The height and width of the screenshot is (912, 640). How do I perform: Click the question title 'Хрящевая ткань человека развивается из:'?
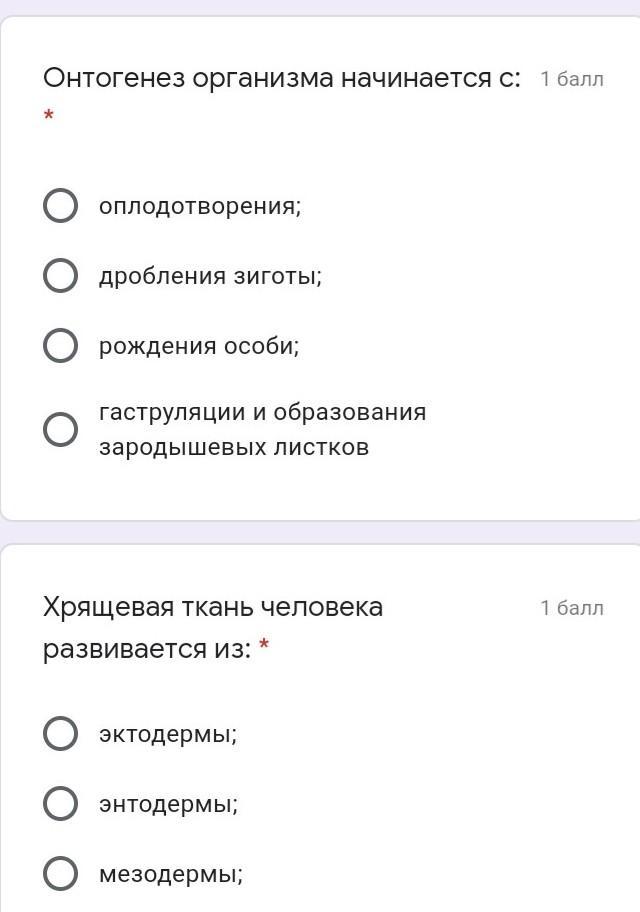tap(212, 627)
